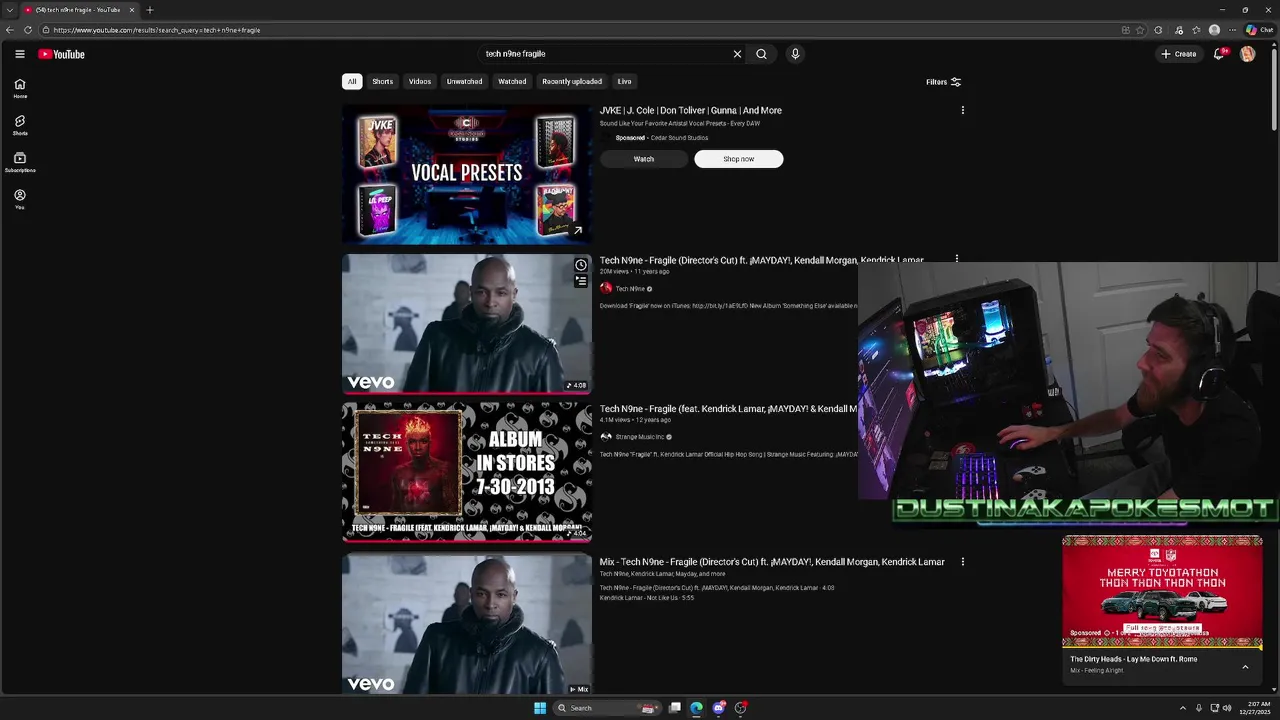This screenshot has width=1280, height=720.
Task: Open the Strange Music Inc channel link
Action: click(x=640, y=437)
